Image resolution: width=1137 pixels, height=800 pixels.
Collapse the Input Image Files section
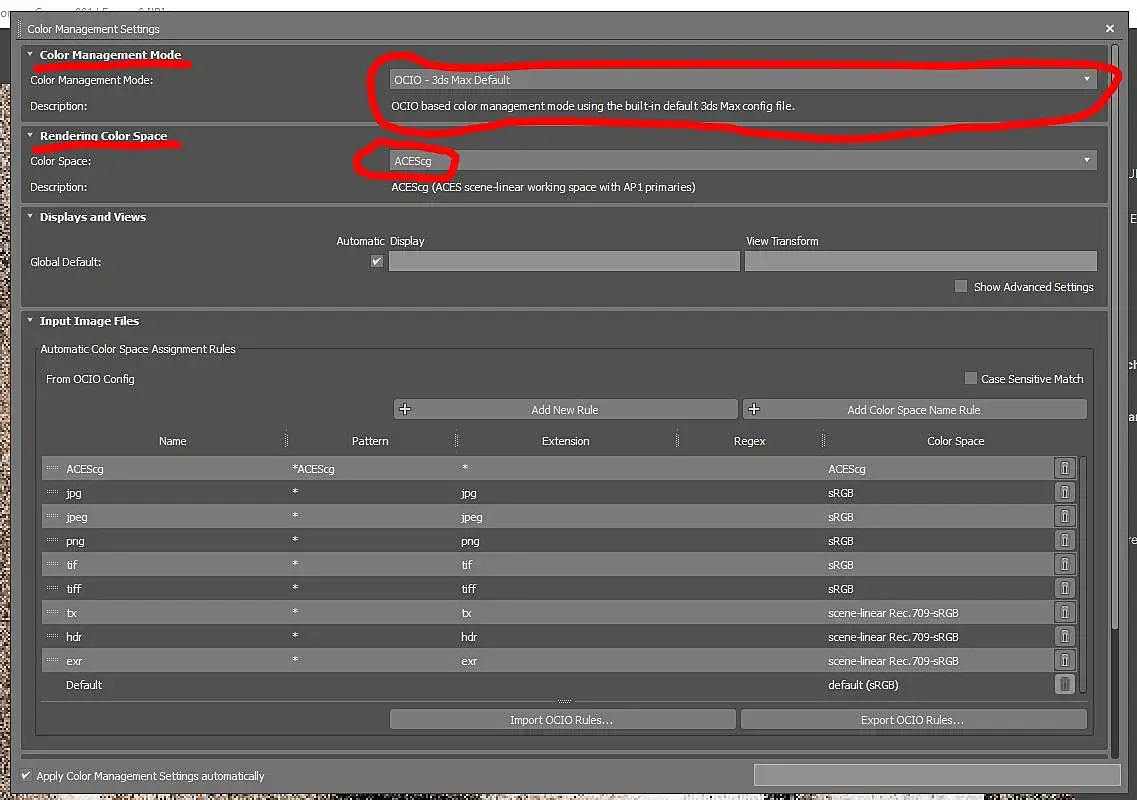[30, 320]
